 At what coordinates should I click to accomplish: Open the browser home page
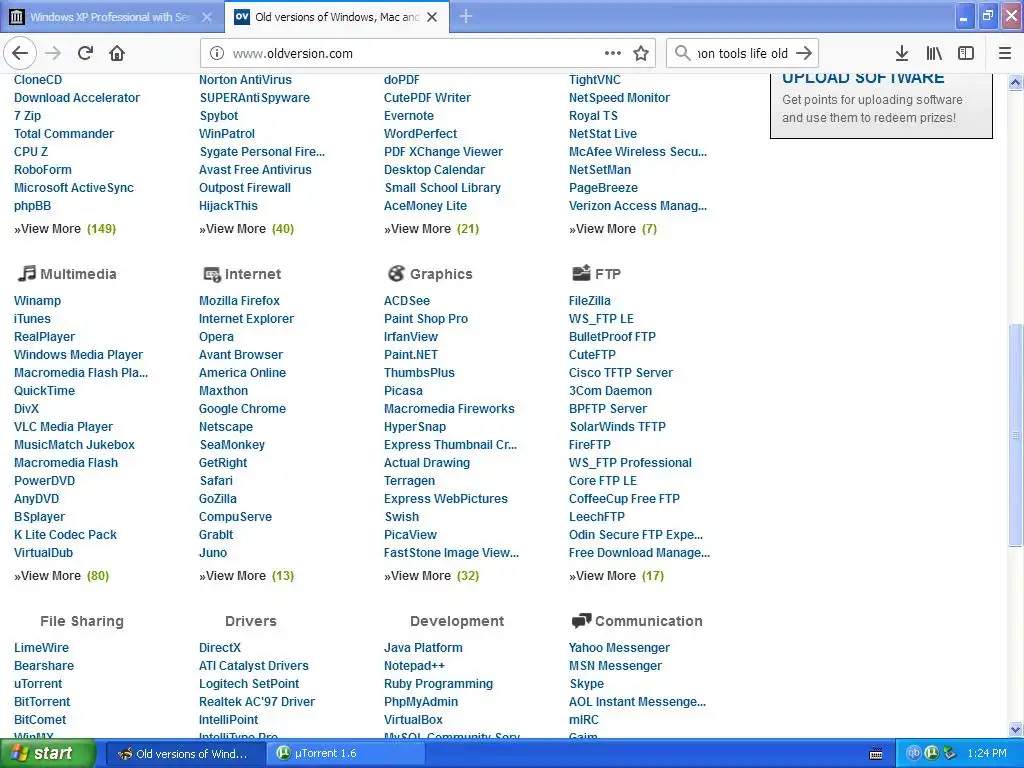click(x=117, y=53)
